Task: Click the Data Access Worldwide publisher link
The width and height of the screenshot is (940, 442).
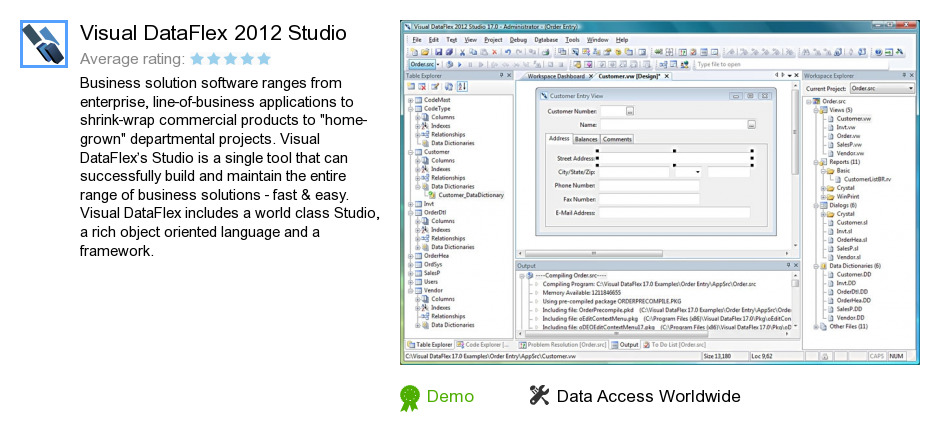Action: point(648,396)
